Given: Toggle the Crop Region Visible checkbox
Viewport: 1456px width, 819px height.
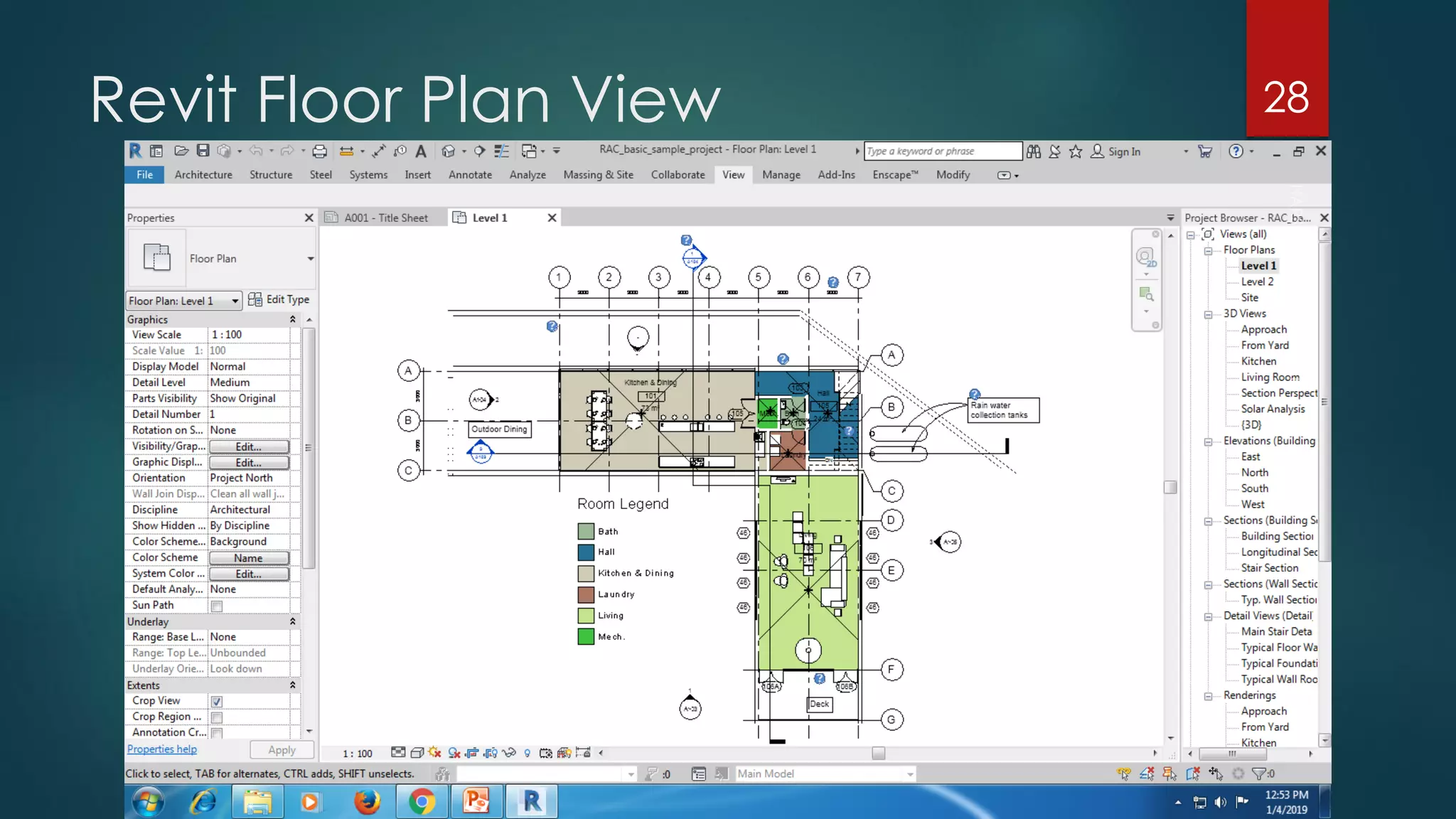Looking at the screenshot, I should [x=217, y=717].
